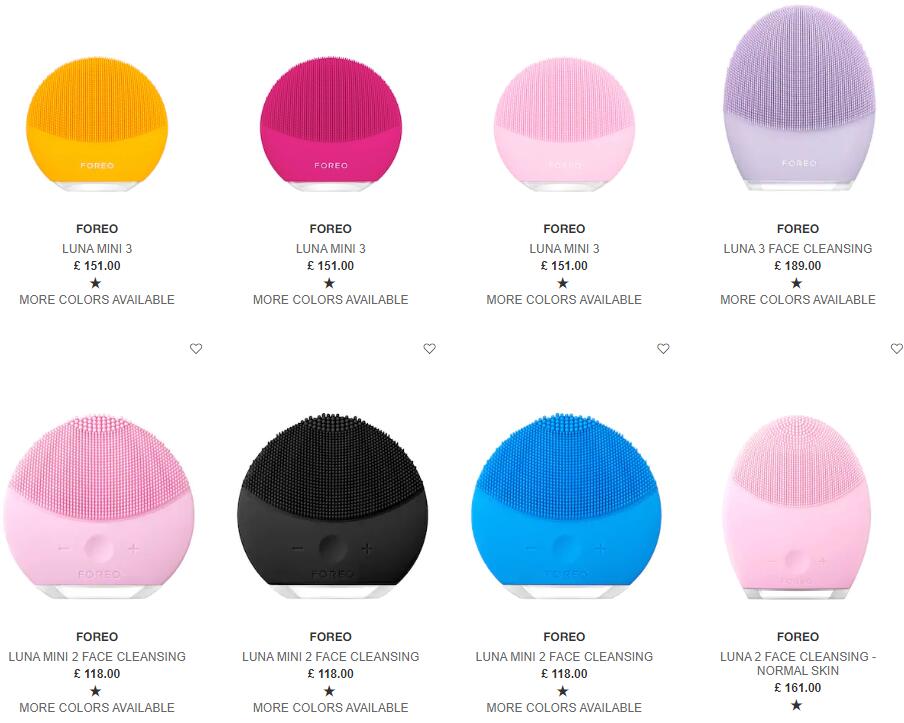Favorite the blue LUNA Mini 2 via heart
Image resolution: width=904 pixels, height=723 pixels.
click(x=663, y=348)
